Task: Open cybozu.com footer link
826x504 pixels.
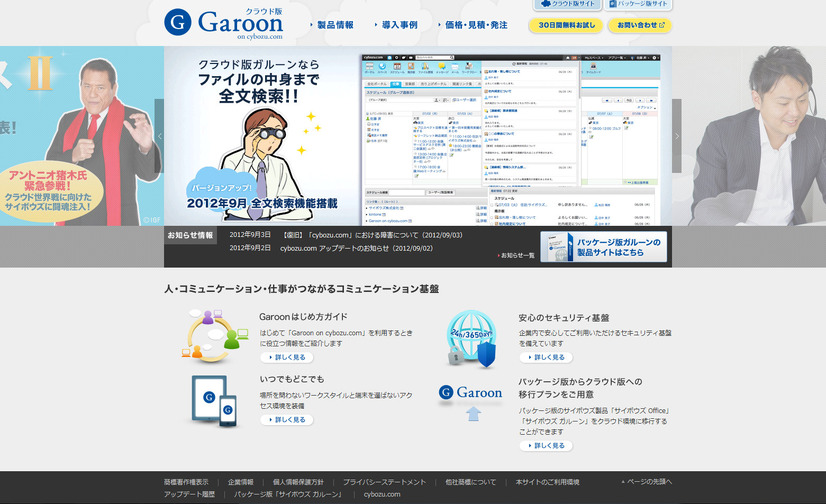Action: [x=382, y=495]
